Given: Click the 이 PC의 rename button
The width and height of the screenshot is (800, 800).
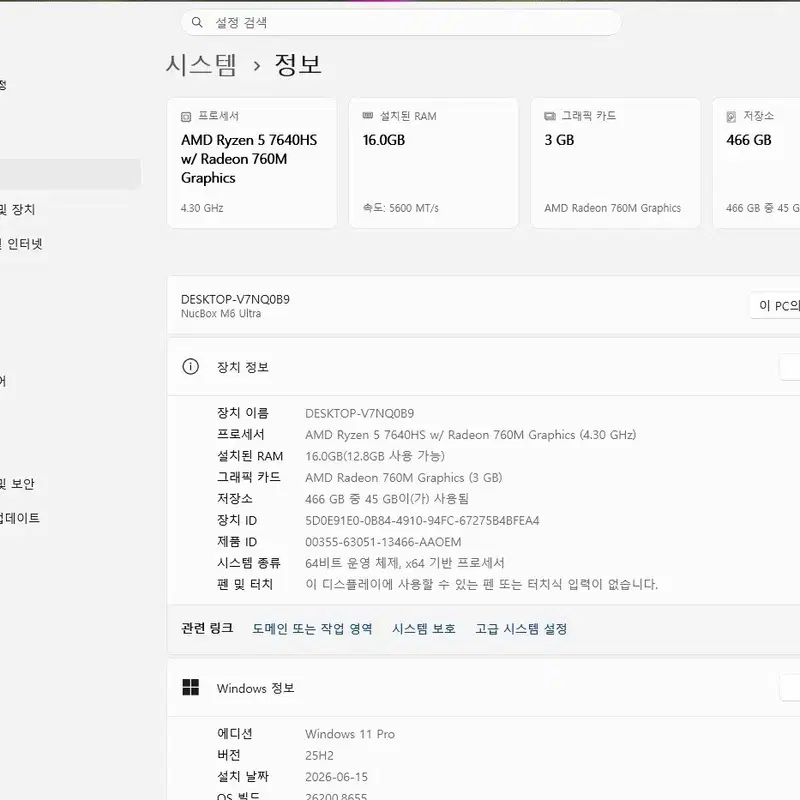Looking at the screenshot, I should click(775, 306).
